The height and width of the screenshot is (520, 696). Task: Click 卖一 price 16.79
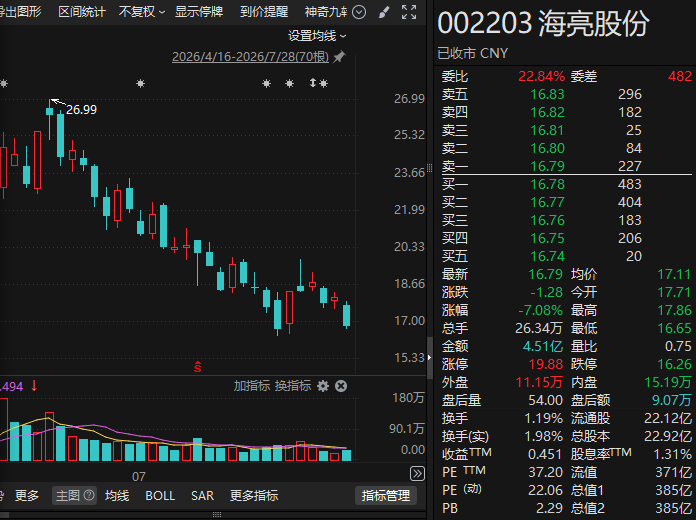click(547, 166)
